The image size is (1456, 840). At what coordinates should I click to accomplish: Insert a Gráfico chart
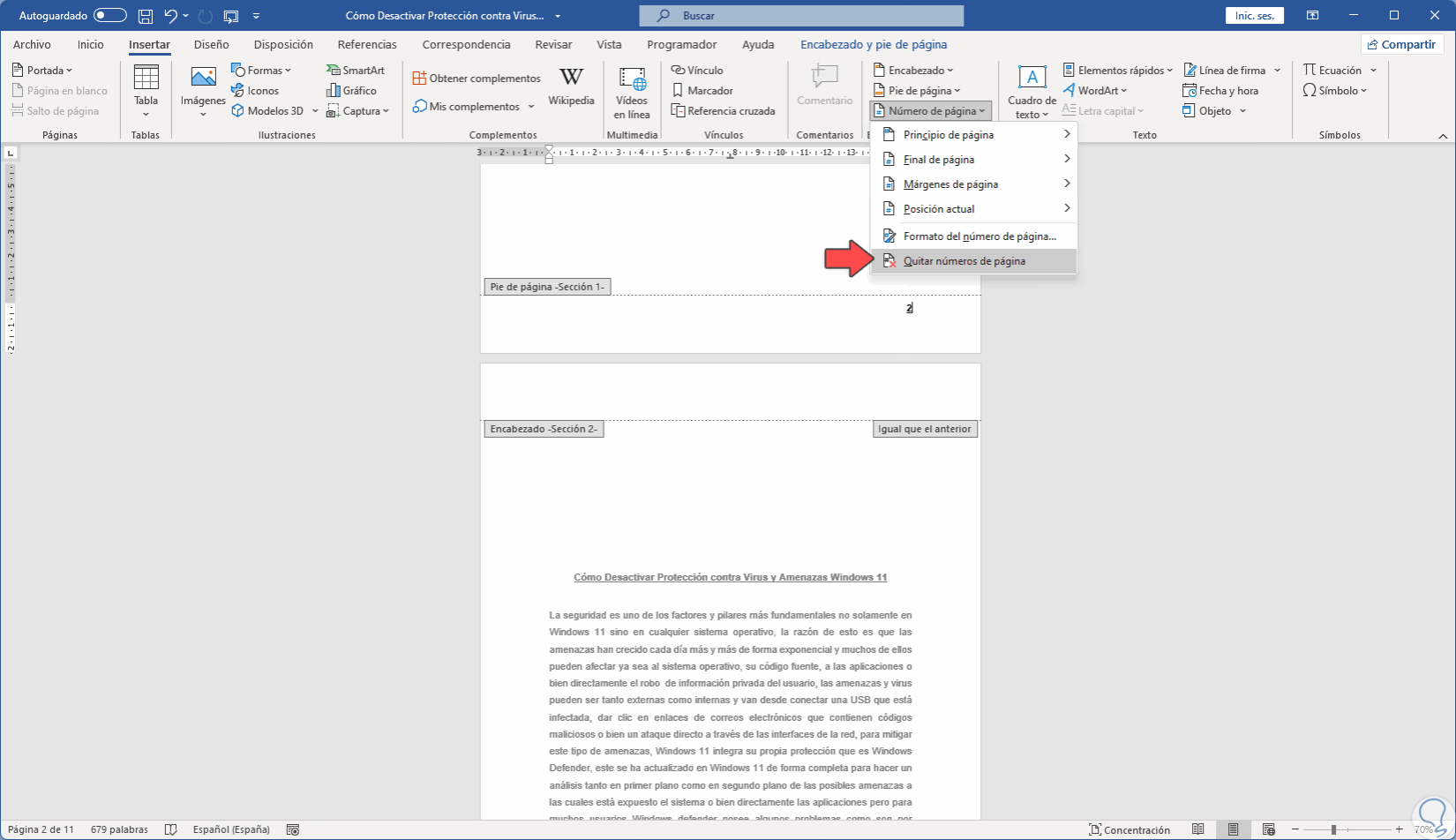351,91
